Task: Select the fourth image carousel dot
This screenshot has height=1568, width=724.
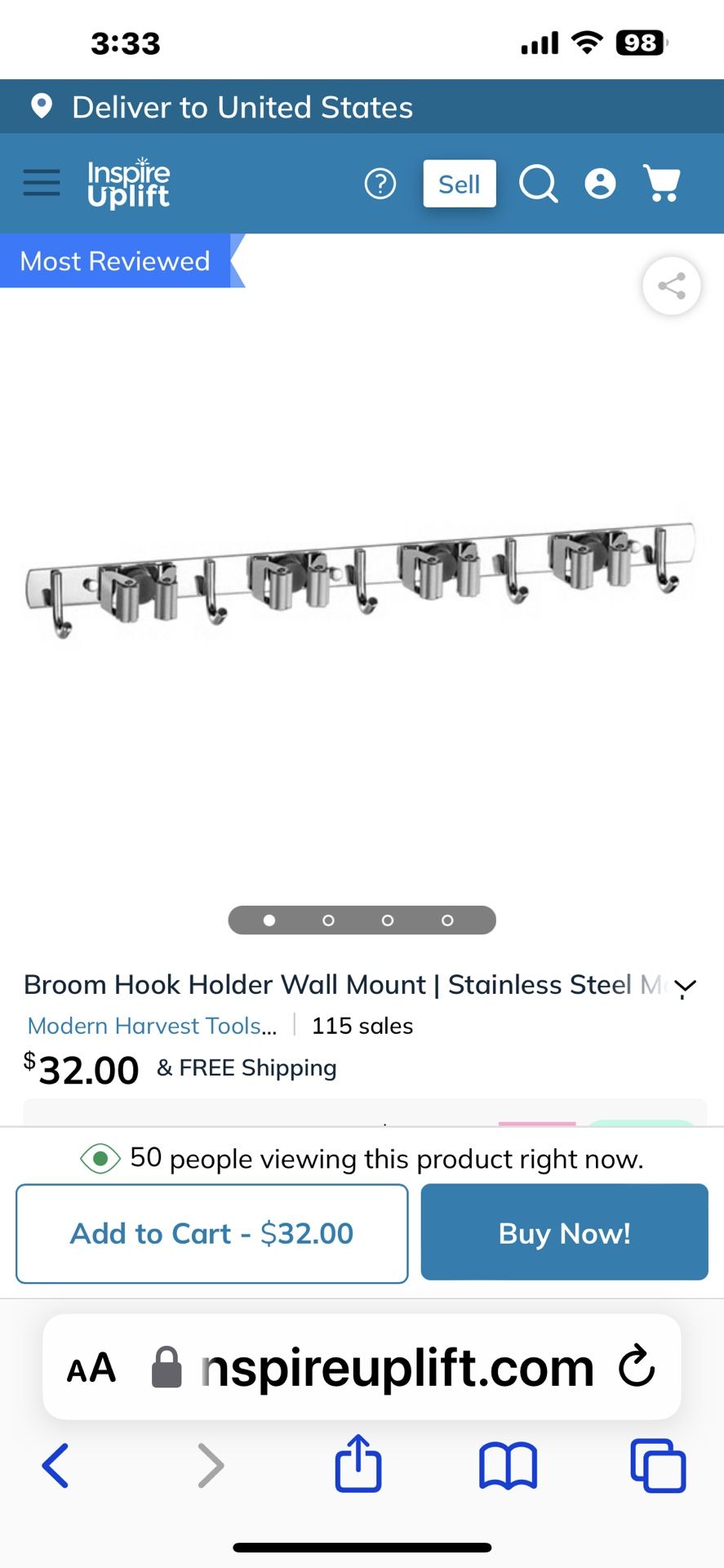Action: click(x=447, y=920)
